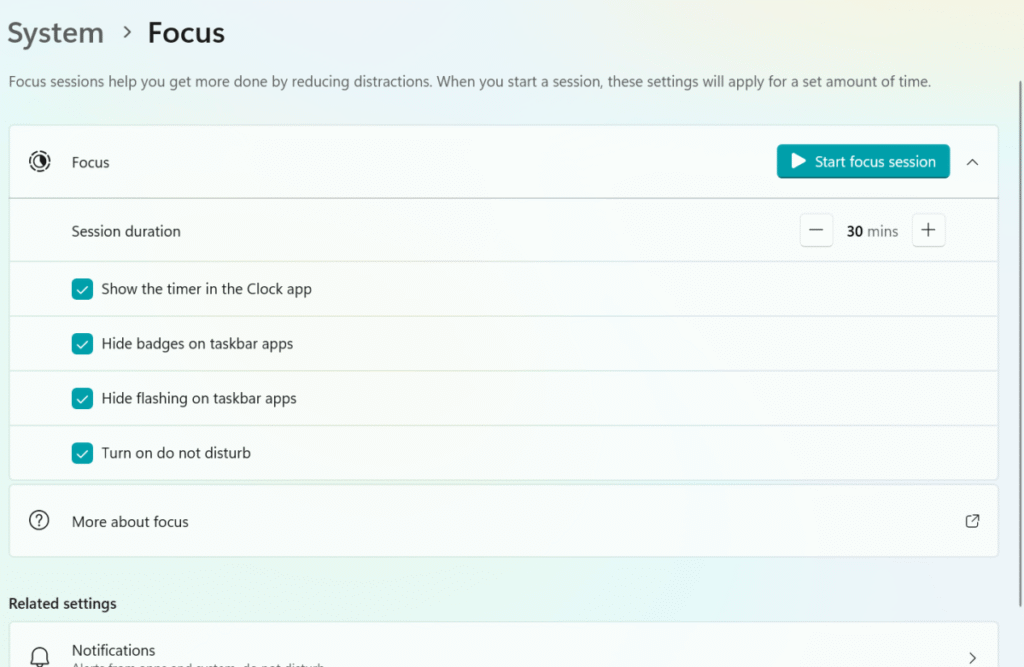Click the Focus half-moon icon

coord(39,161)
